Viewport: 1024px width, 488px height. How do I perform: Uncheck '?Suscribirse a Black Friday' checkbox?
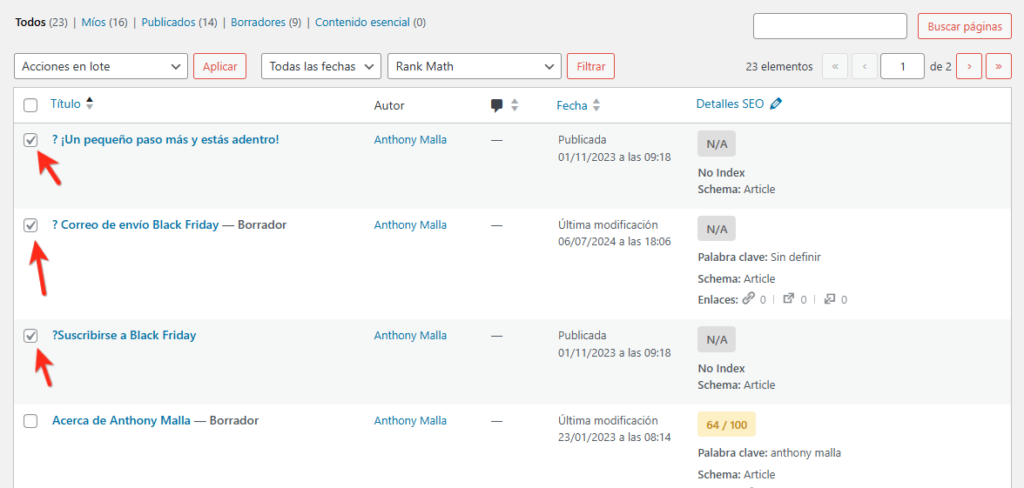click(x=30, y=336)
